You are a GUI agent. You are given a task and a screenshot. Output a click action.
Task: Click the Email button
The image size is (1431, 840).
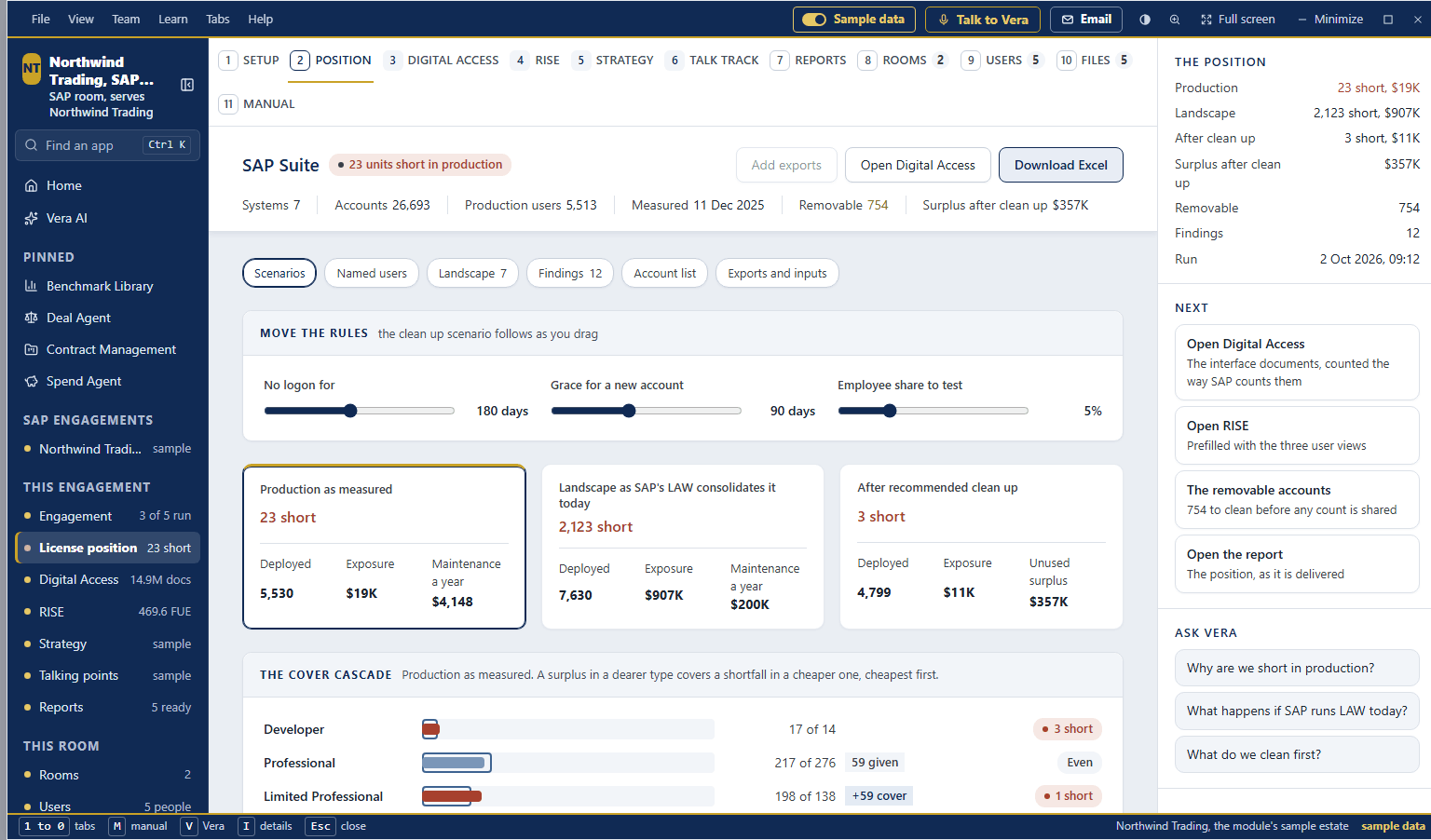point(1086,20)
